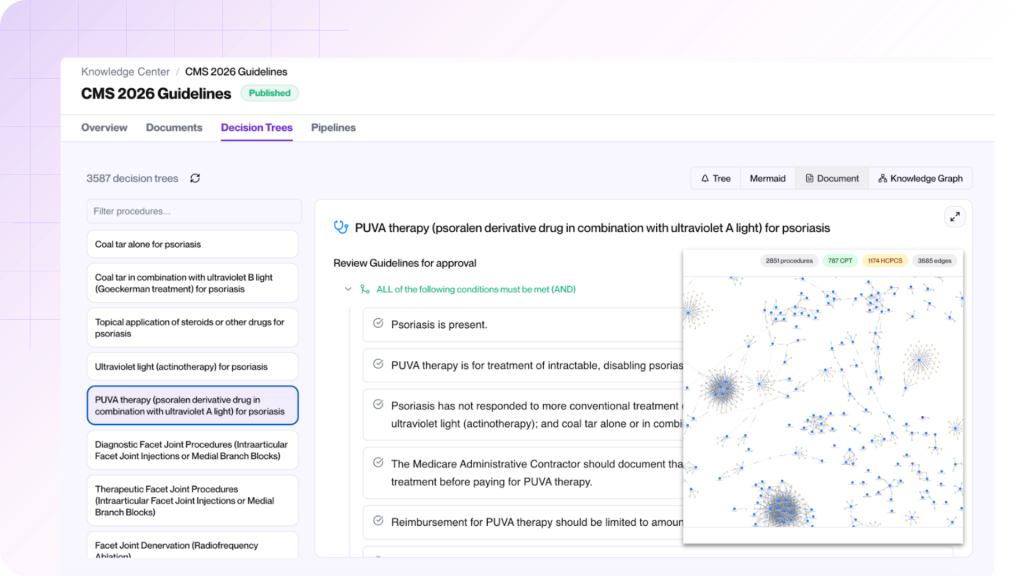Click check icon beside 'Medicare Administrative Contractor'

(378, 462)
